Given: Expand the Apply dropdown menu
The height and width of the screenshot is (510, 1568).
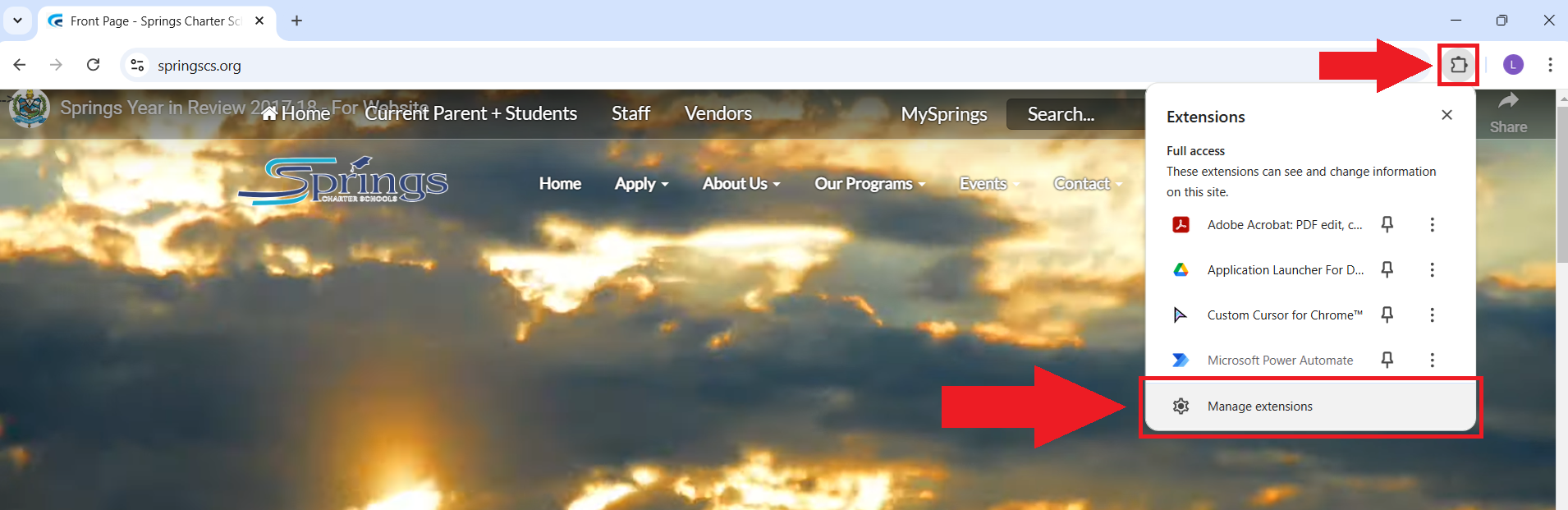Looking at the screenshot, I should (641, 184).
